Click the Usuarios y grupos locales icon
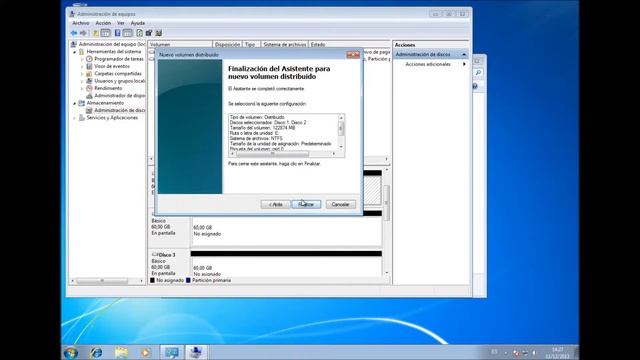640x360 pixels. pyautogui.click(x=89, y=81)
